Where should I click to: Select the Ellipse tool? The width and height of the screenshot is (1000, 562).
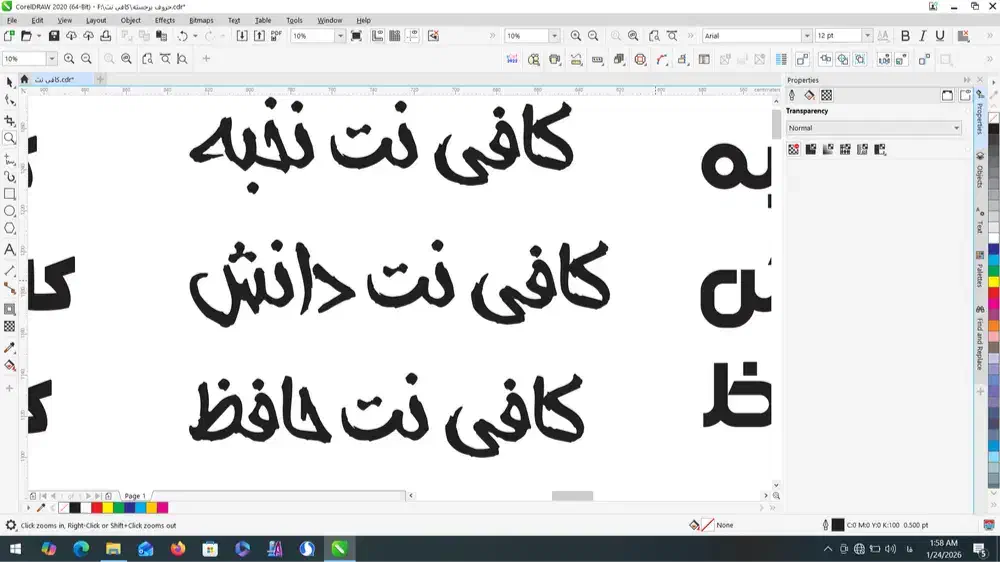(10, 212)
